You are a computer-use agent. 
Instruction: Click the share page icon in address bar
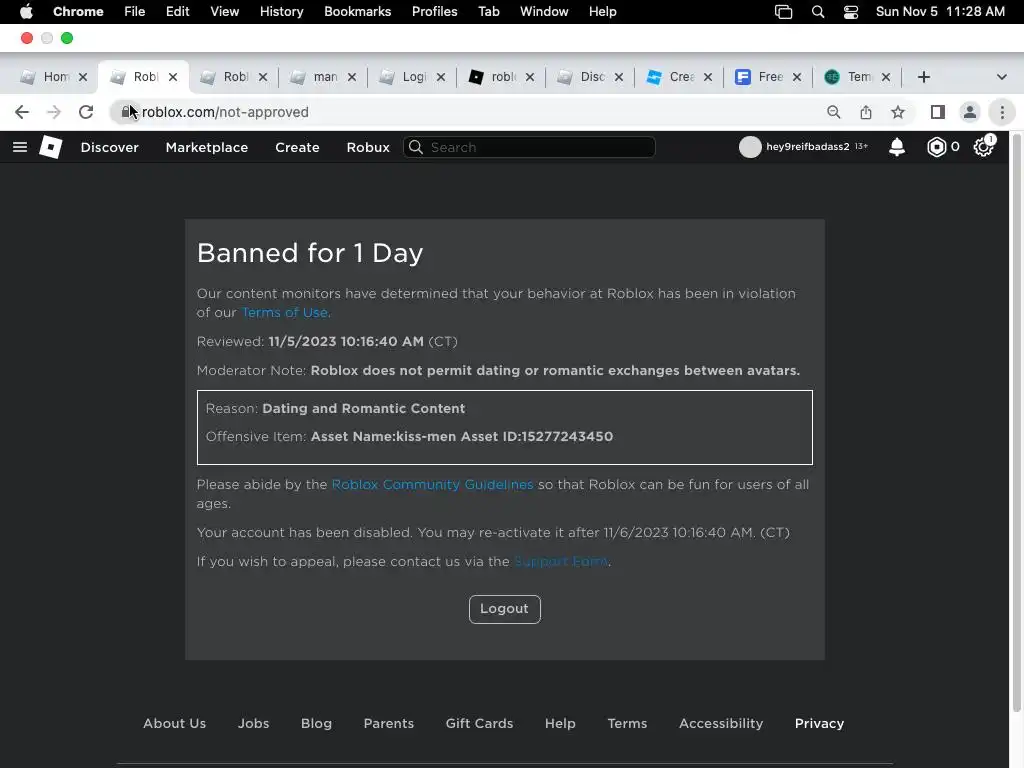coord(865,112)
